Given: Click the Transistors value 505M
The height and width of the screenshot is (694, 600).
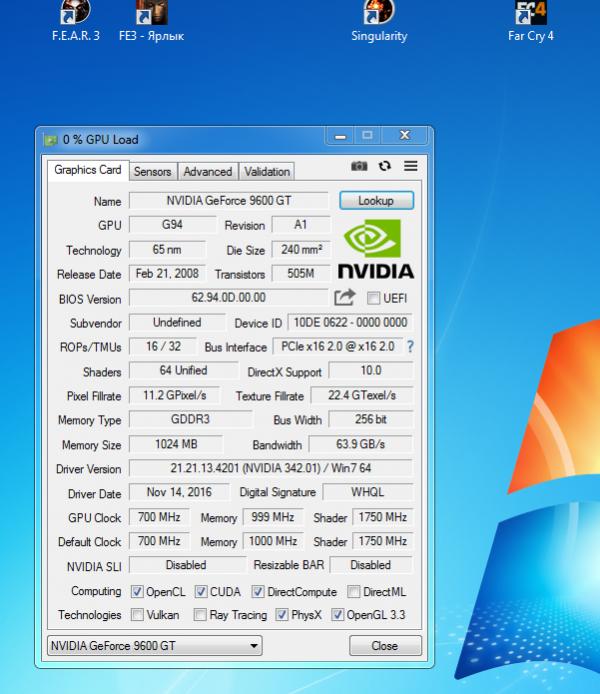Looking at the screenshot, I should [301, 274].
